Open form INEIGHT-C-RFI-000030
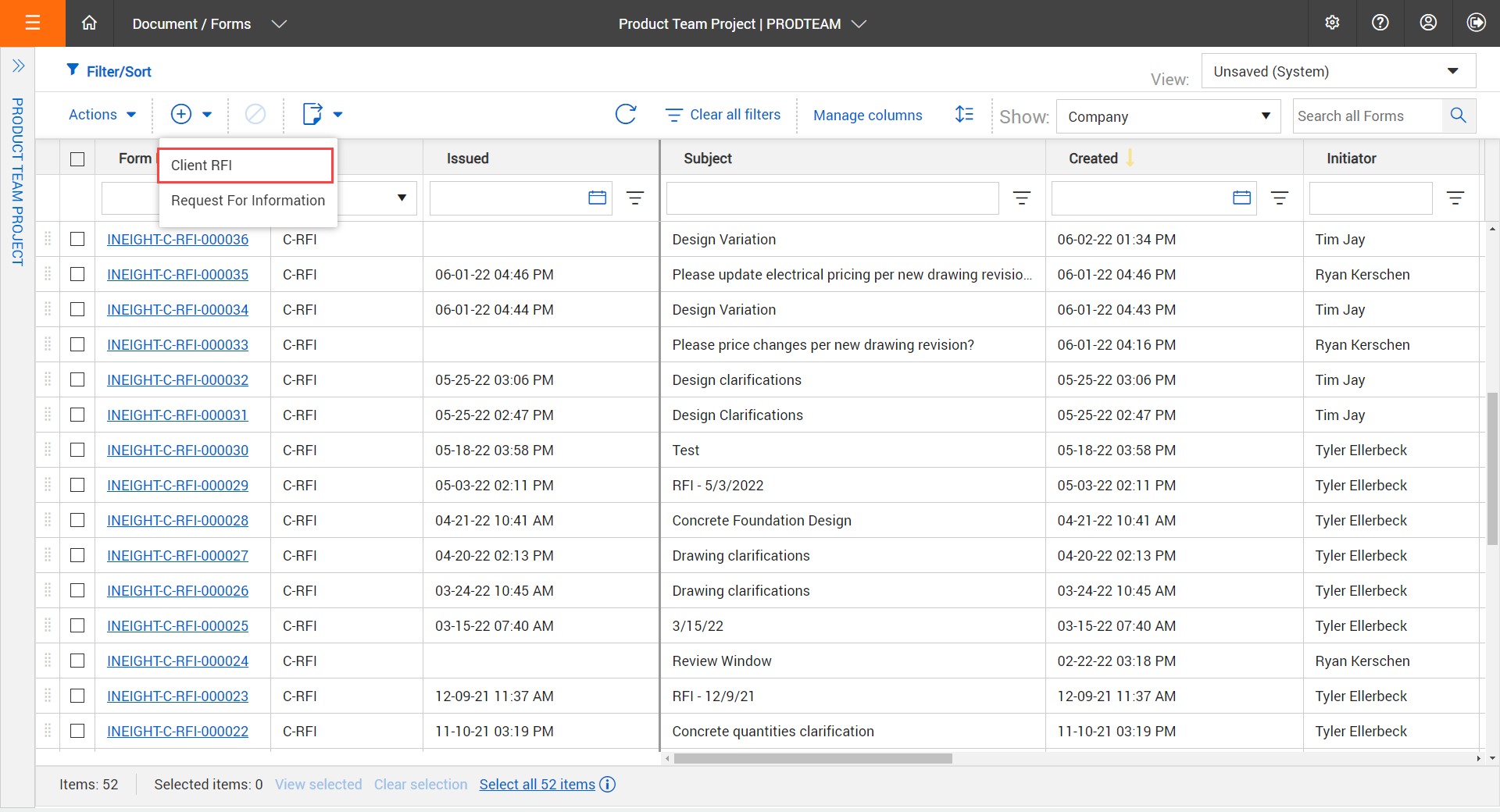Image resolution: width=1500 pixels, height=812 pixels. 177,450
